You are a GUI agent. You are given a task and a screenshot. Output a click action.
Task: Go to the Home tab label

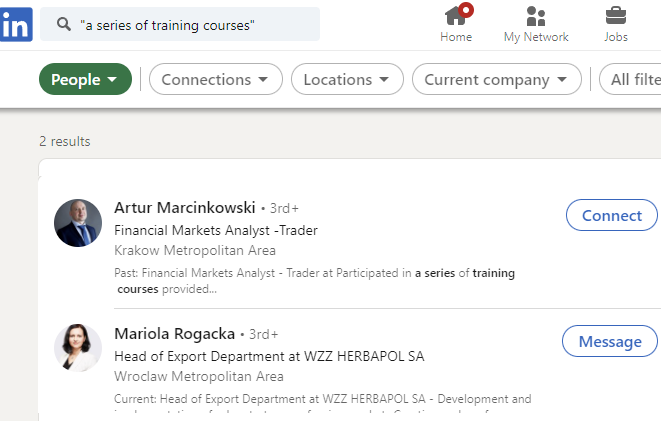[456, 37]
